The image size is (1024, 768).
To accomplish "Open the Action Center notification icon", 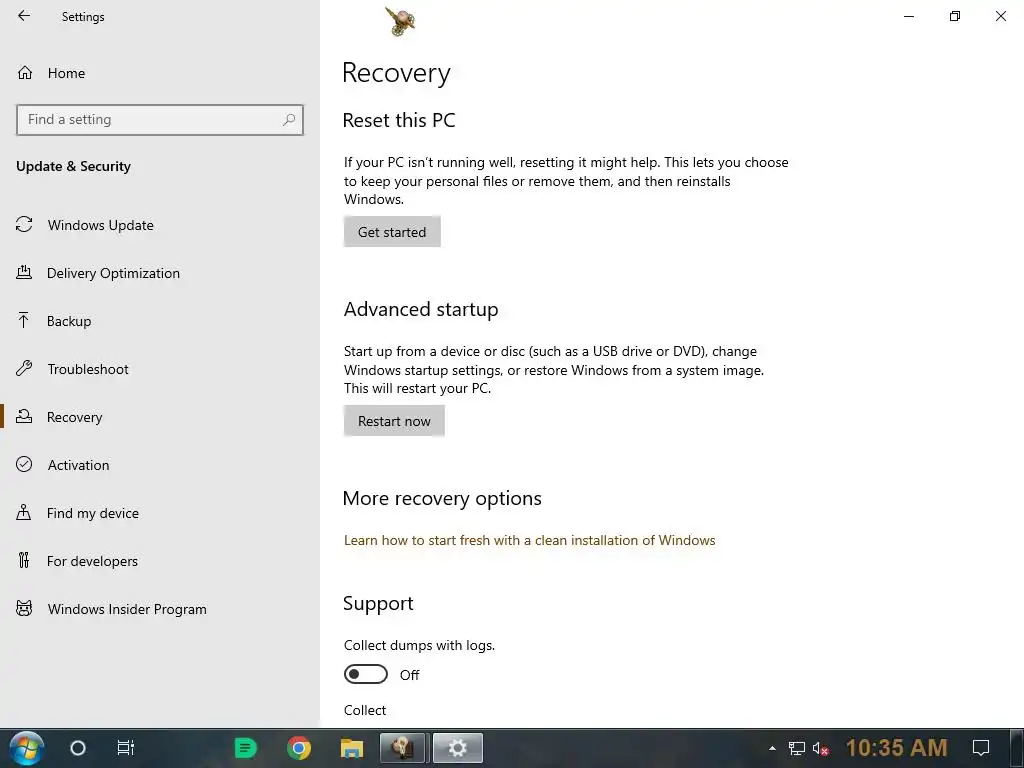I will point(981,748).
